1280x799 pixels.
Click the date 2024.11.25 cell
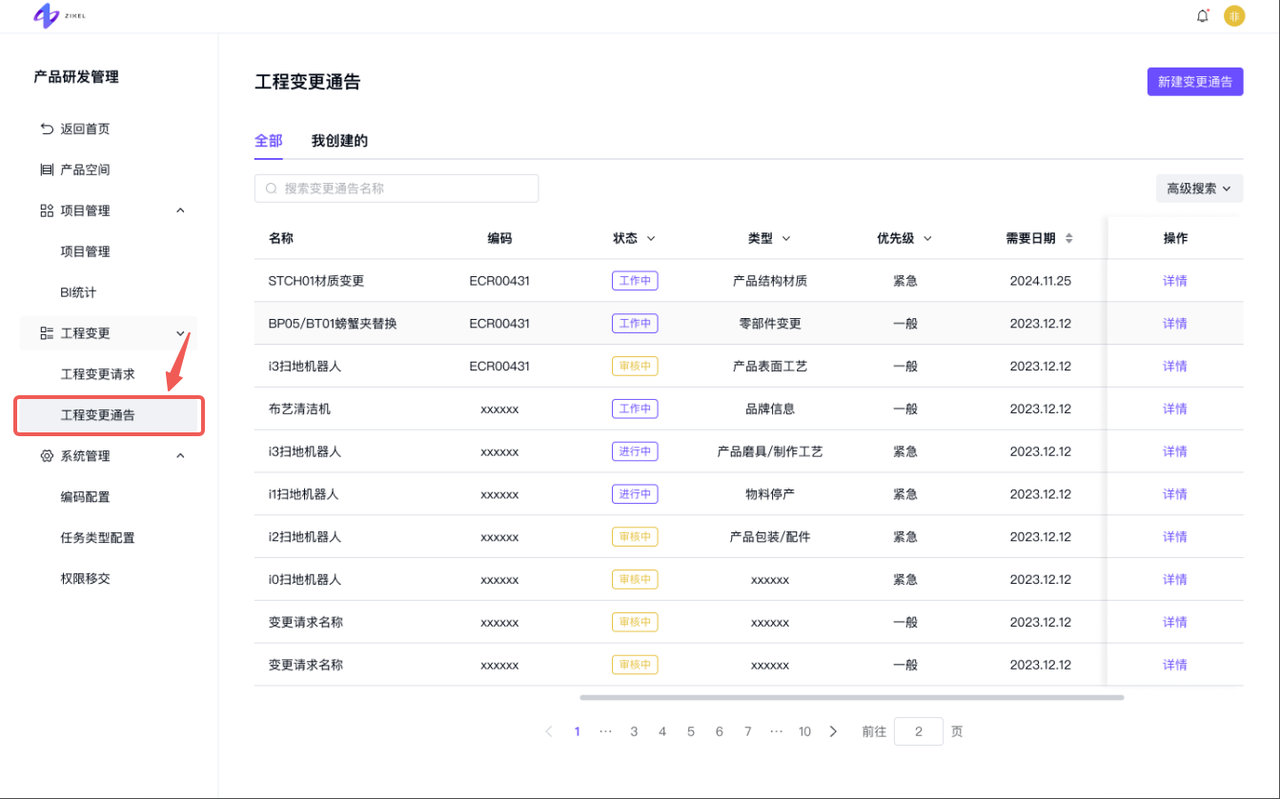coord(1040,281)
